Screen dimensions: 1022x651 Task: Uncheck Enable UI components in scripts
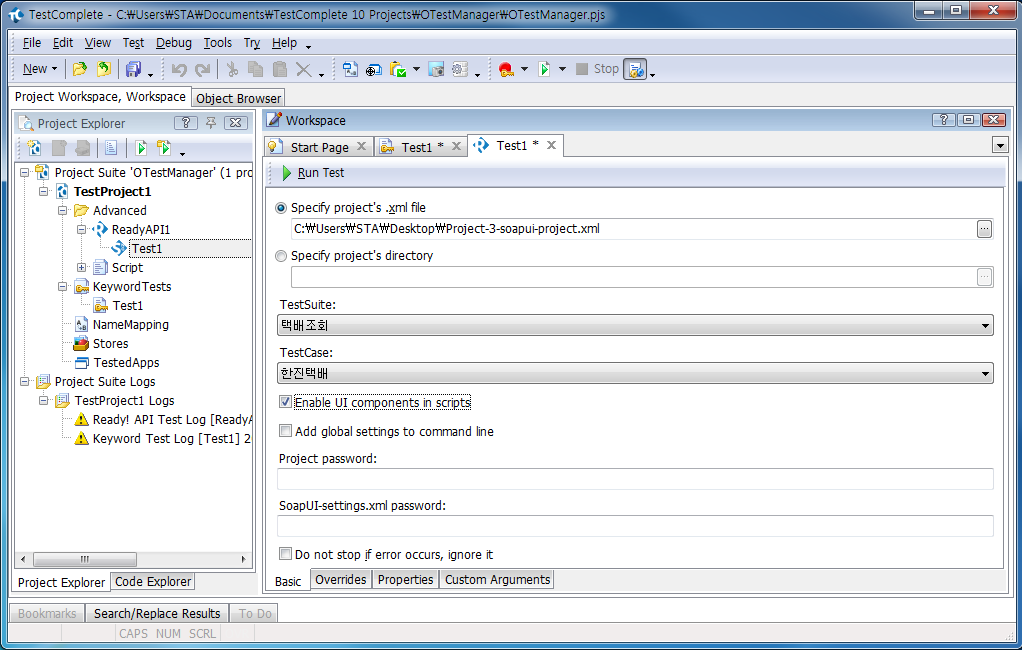(286, 403)
